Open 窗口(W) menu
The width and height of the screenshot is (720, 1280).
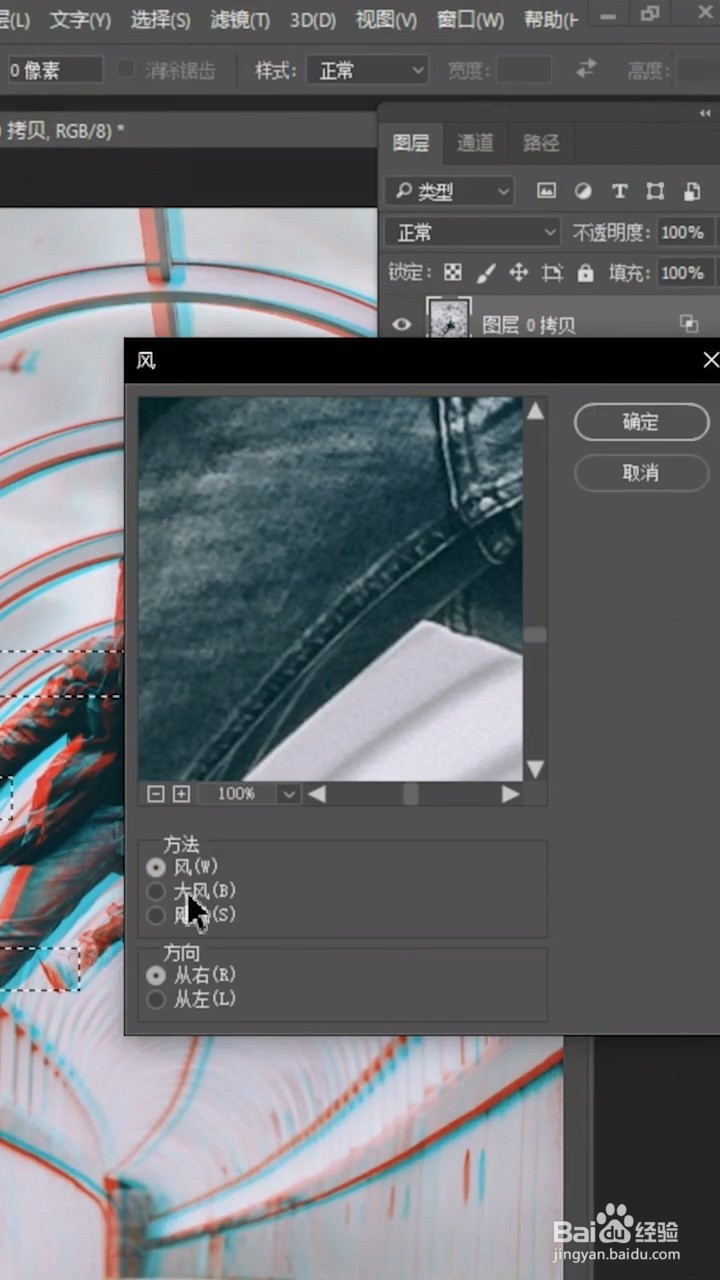pyautogui.click(x=470, y=19)
